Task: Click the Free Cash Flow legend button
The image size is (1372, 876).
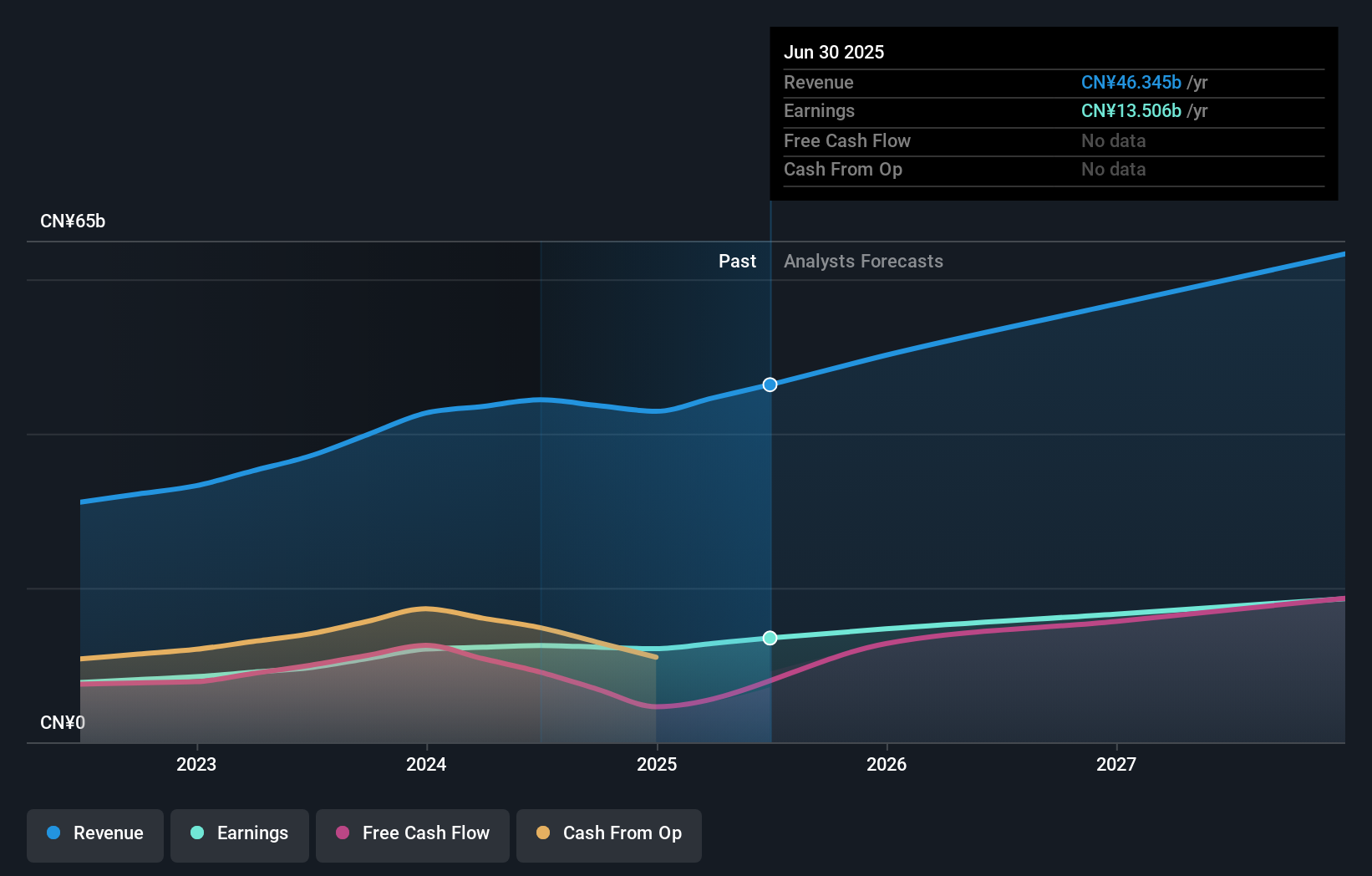Action: 413,833
